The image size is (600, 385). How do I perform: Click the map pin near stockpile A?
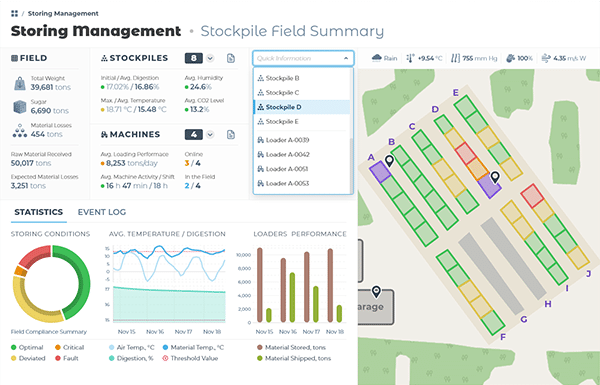tap(390, 161)
